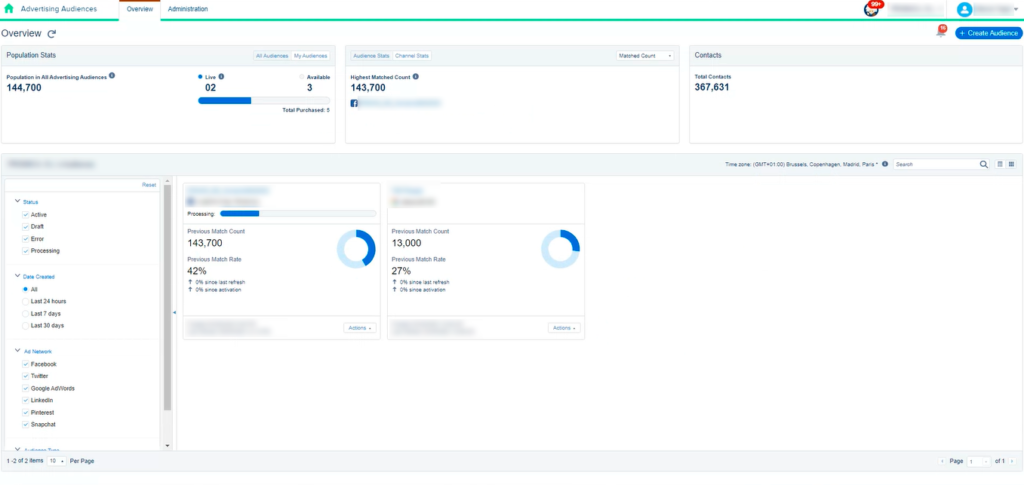Collapse the Status filter section

pyautogui.click(x=18, y=202)
